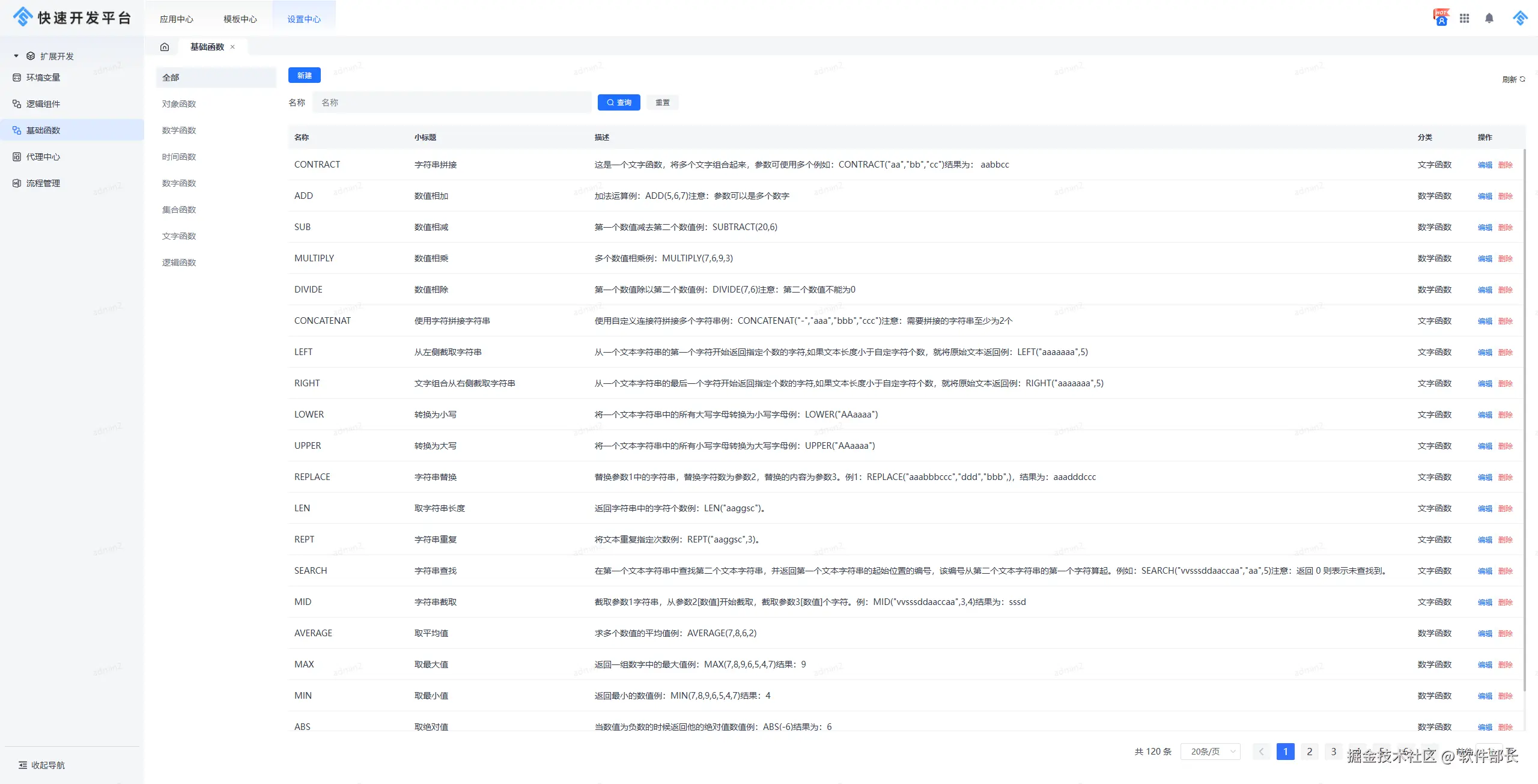Open the notification bell
The image size is (1538, 784).
point(1489,19)
